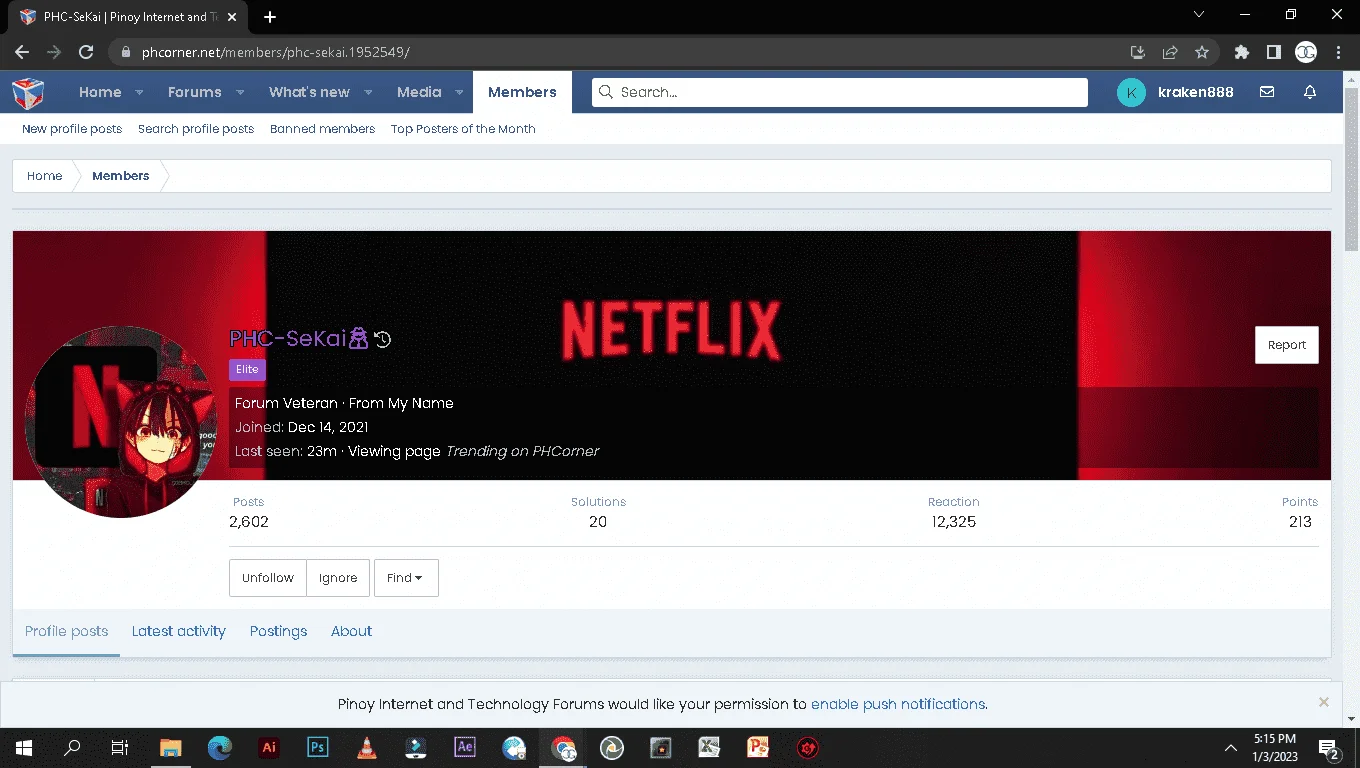Screen dimensions: 1360x768
Task: Click the Unfollow button
Action: (268, 578)
